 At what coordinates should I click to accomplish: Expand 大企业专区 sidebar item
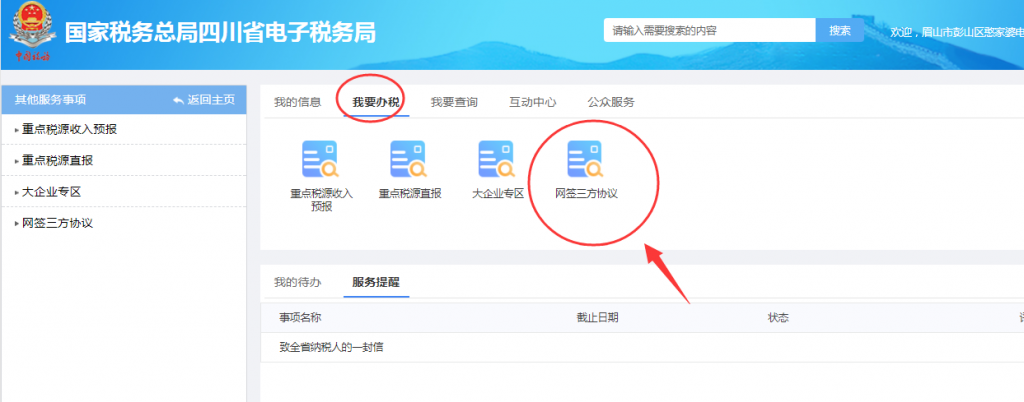point(56,191)
